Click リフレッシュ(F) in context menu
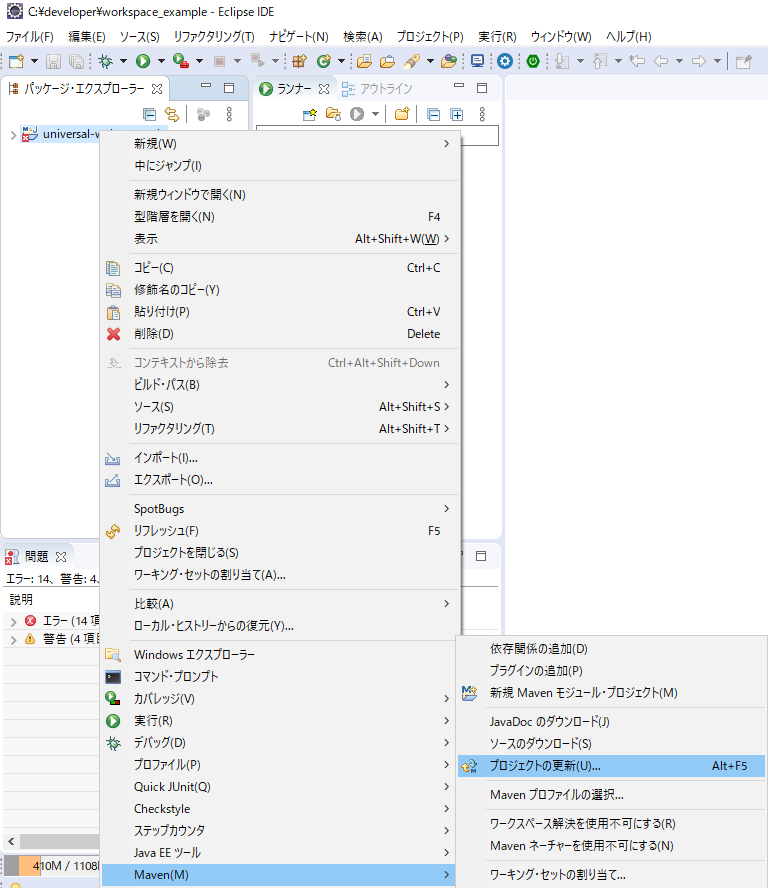 (280, 531)
